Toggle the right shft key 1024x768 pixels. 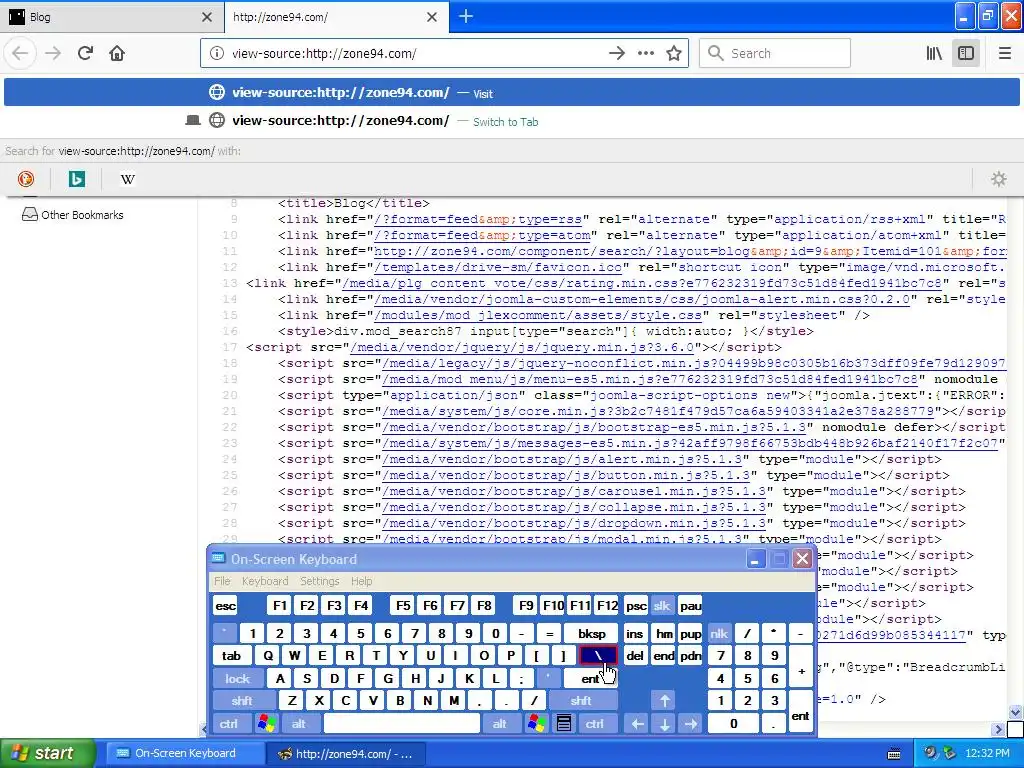[581, 701]
